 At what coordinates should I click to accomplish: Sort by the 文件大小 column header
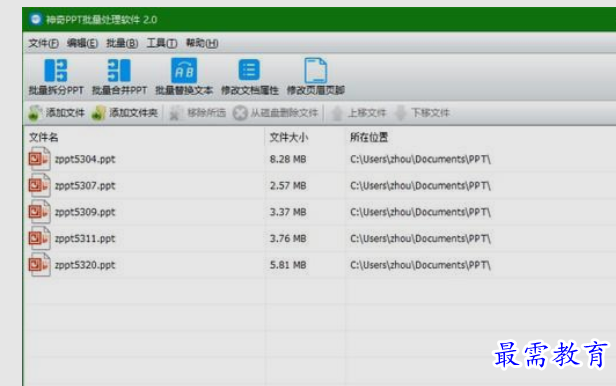click(289, 137)
